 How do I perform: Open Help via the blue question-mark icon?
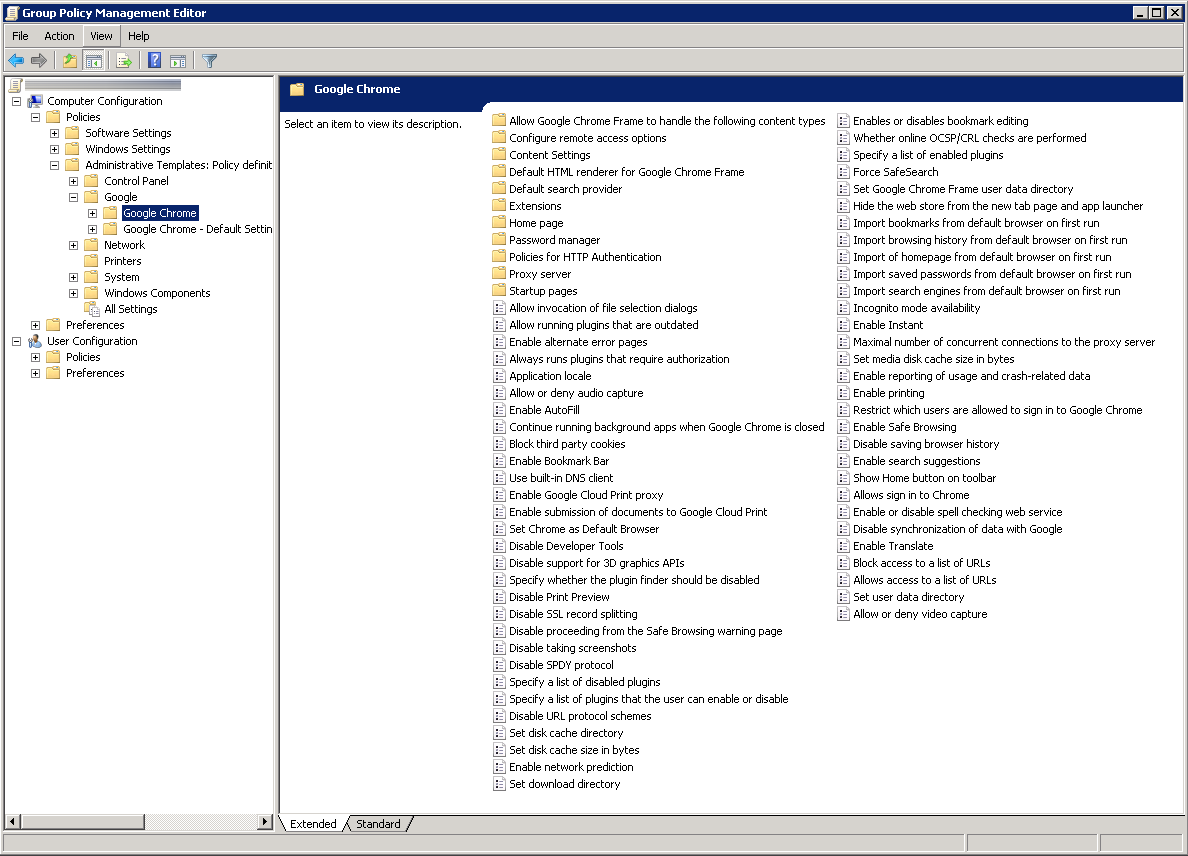[x=155, y=61]
